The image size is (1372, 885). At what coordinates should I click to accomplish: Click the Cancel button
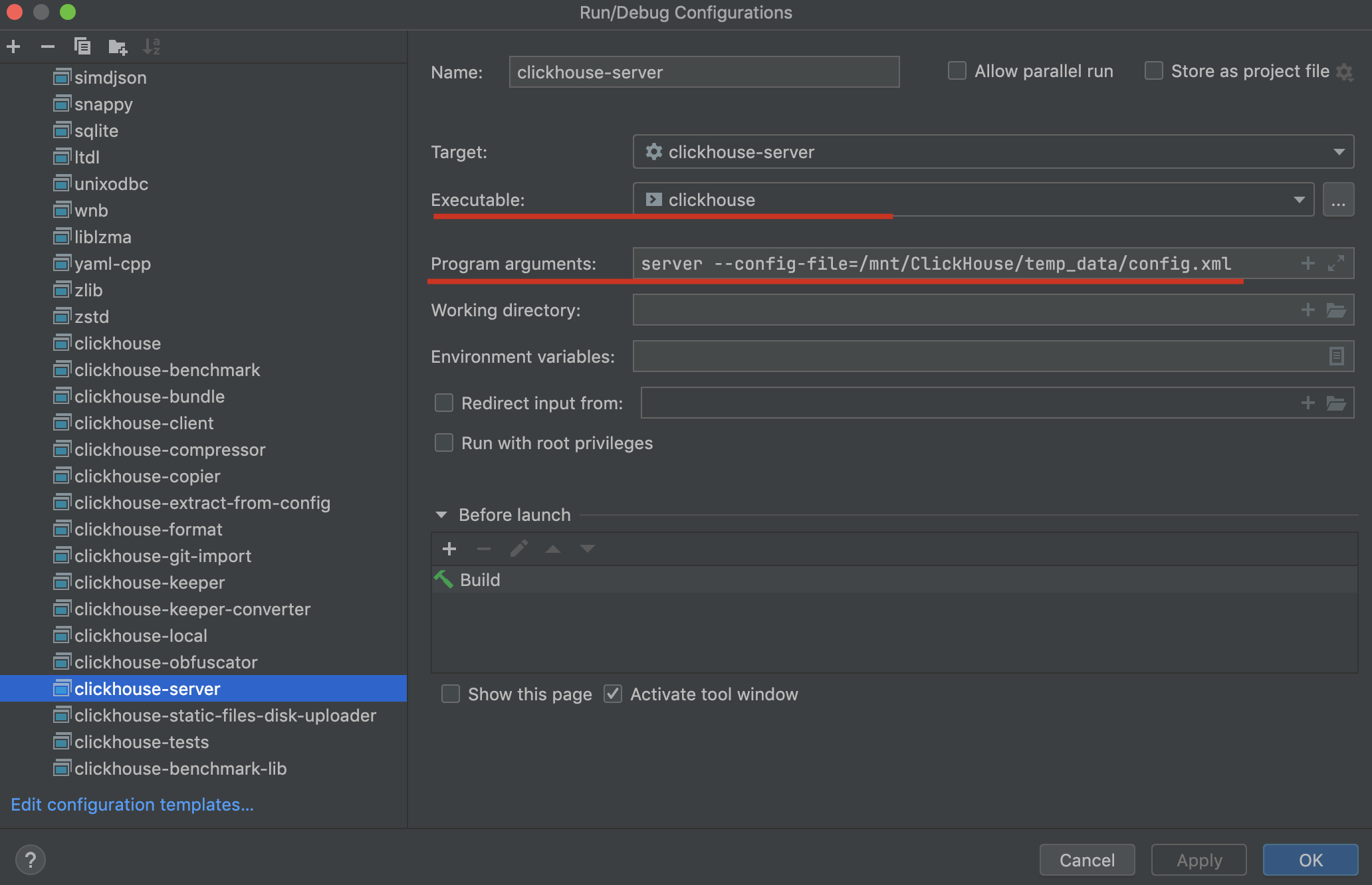tap(1087, 860)
